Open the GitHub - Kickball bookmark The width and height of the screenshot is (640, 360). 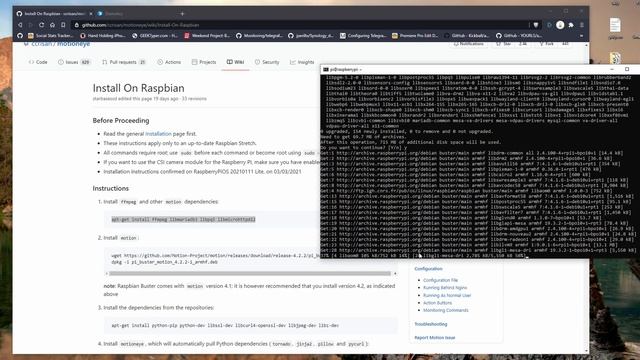click(x=467, y=36)
